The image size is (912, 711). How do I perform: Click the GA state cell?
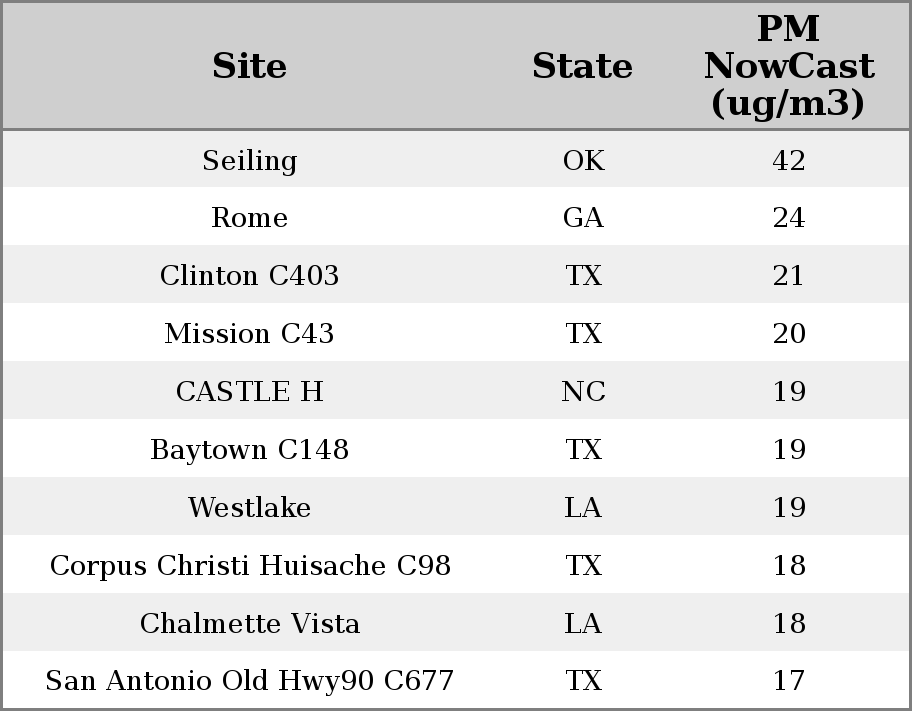[x=583, y=218]
